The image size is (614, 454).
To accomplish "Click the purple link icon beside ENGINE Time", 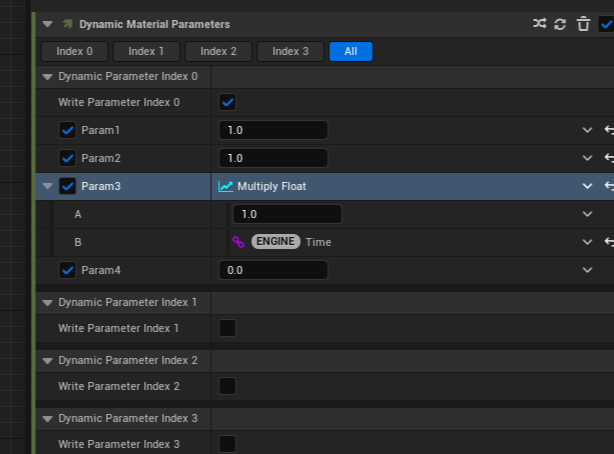I will pos(238,242).
